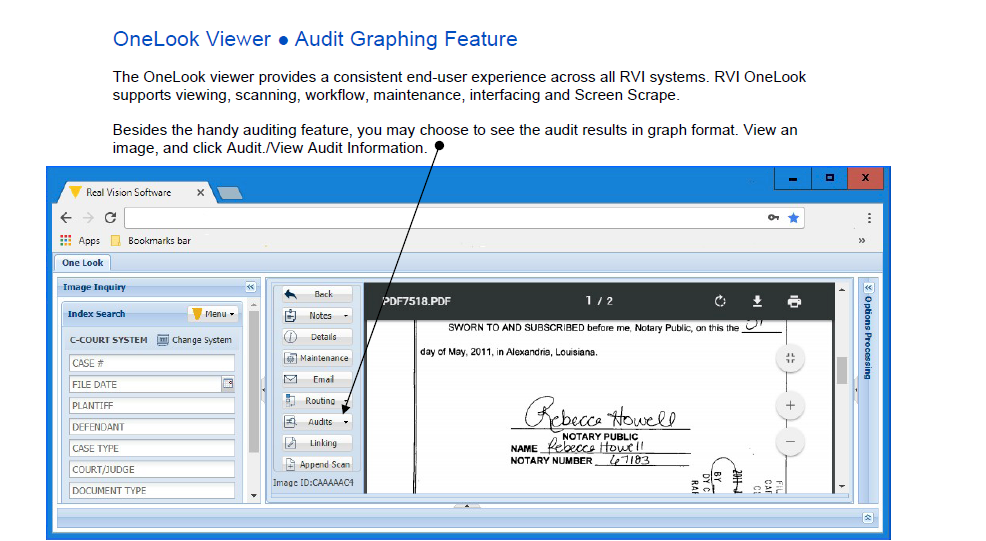This screenshot has width=986, height=541.
Task: Rotate the PDF with the rotate icon
Action: (x=720, y=301)
